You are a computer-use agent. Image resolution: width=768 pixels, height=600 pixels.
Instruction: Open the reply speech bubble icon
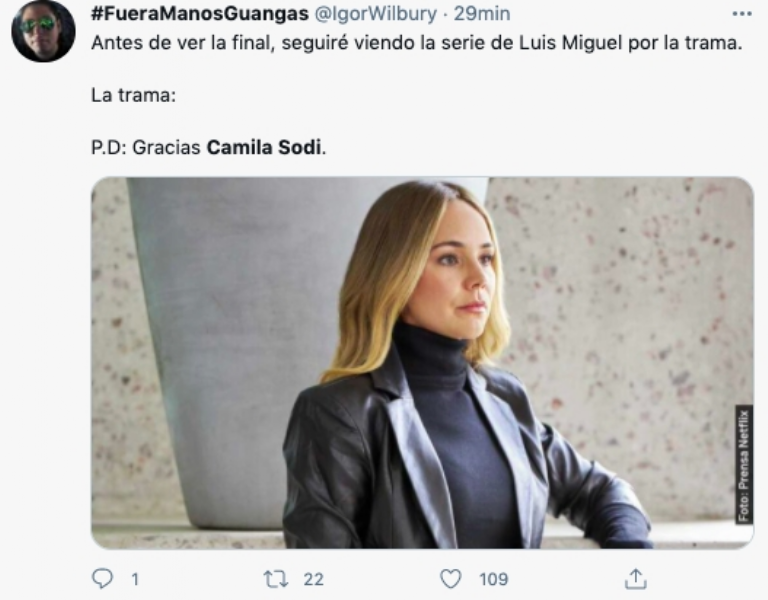tap(102, 579)
